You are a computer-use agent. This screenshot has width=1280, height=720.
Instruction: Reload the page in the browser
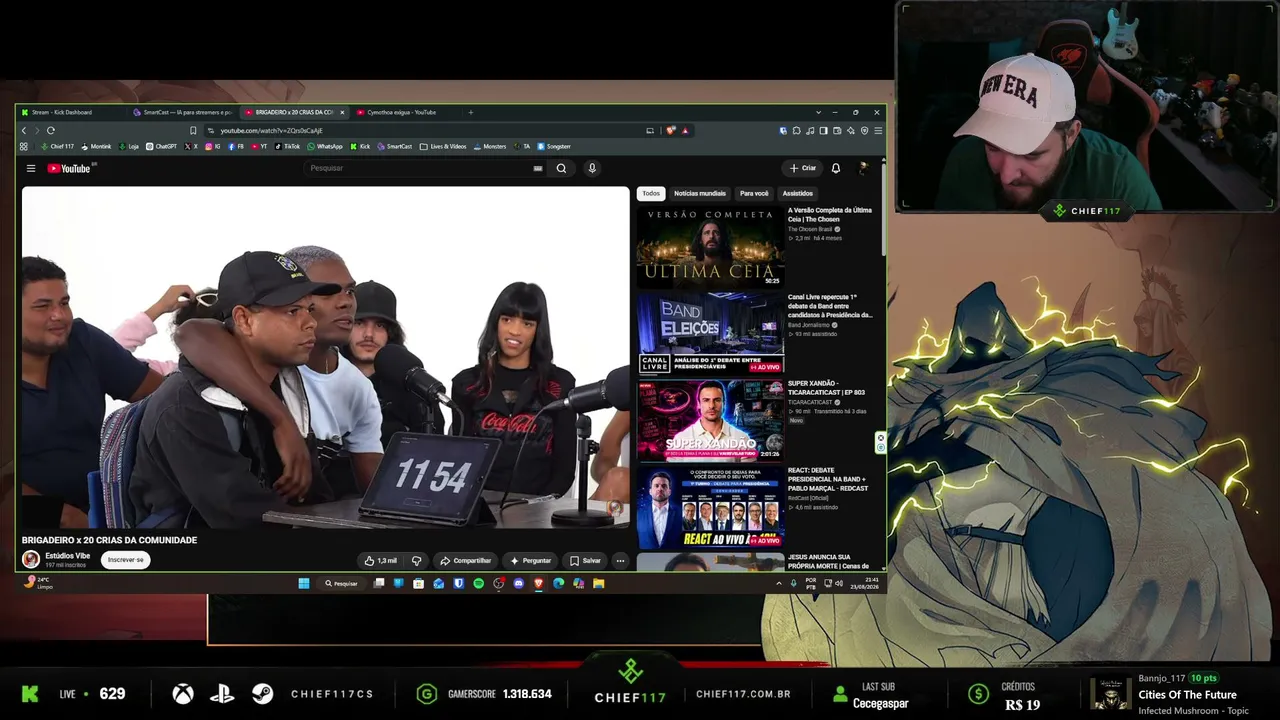[x=50, y=130]
